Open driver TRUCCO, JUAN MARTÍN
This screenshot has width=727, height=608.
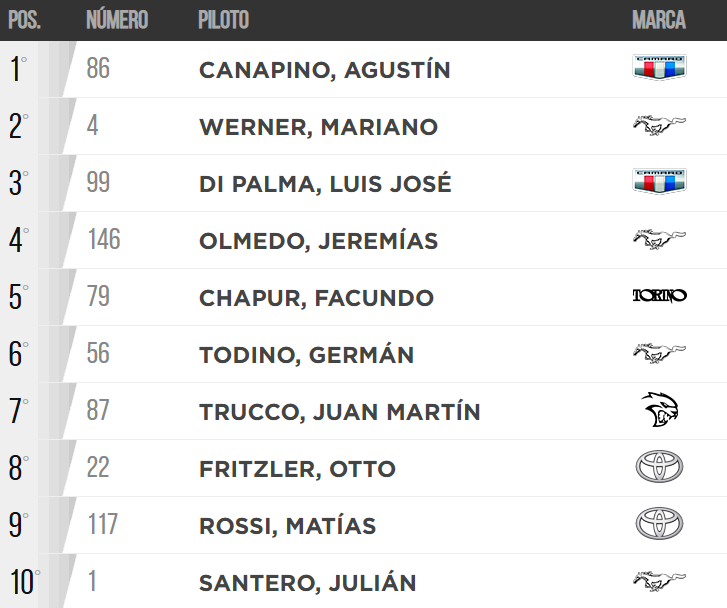(340, 411)
